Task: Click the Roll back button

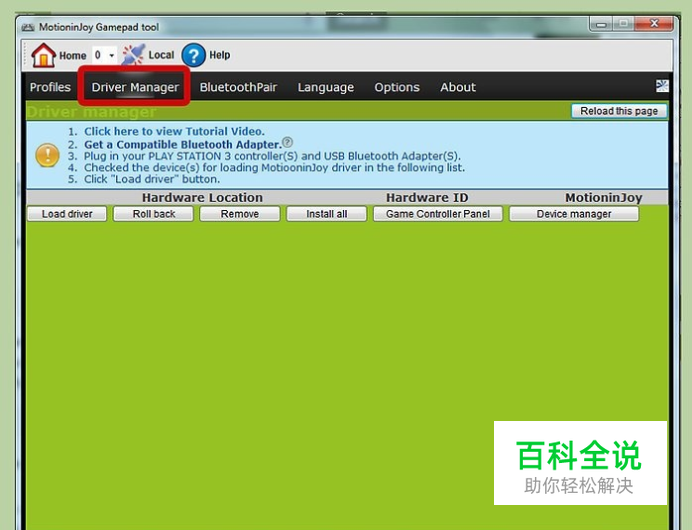Action: click(x=154, y=214)
